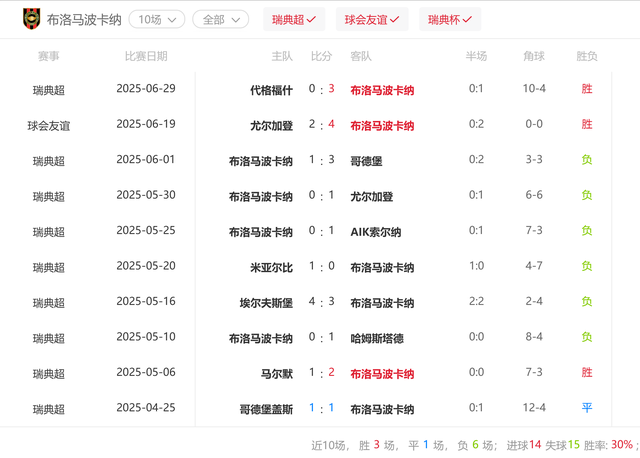Click the corner count 8-4

pos(534,337)
